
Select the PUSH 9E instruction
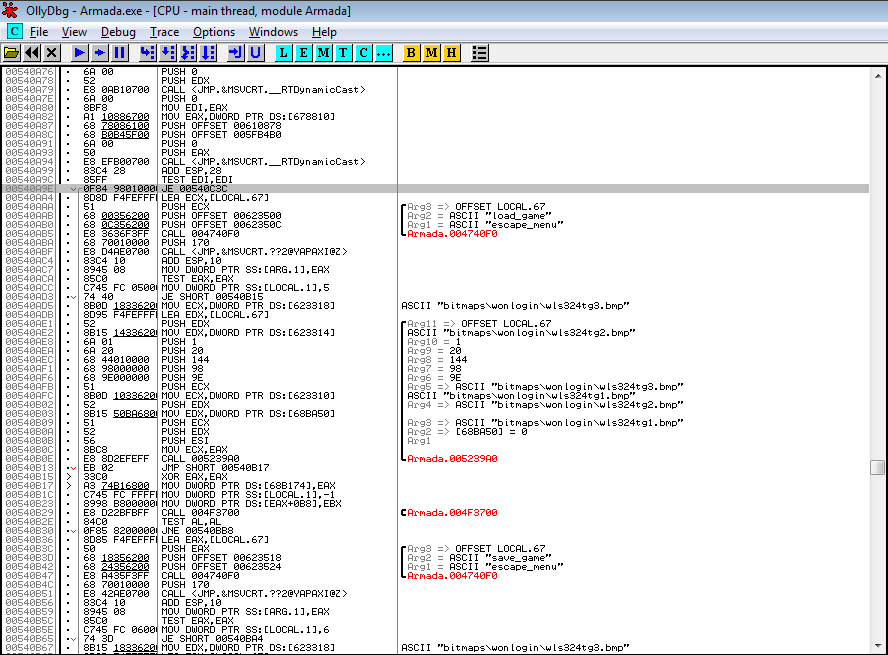tap(182, 378)
